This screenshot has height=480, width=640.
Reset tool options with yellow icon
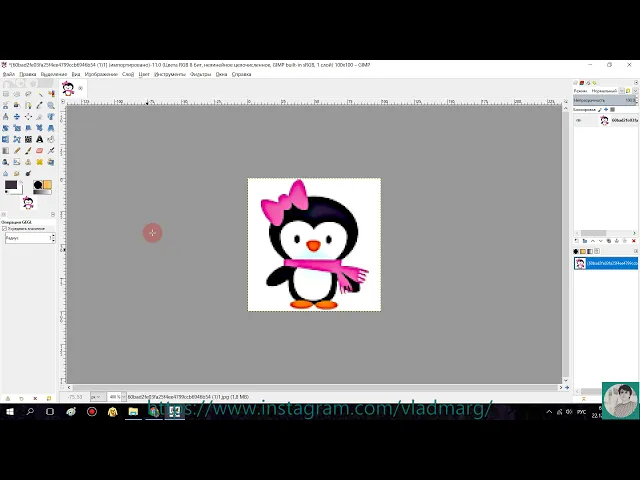[x=49, y=398]
